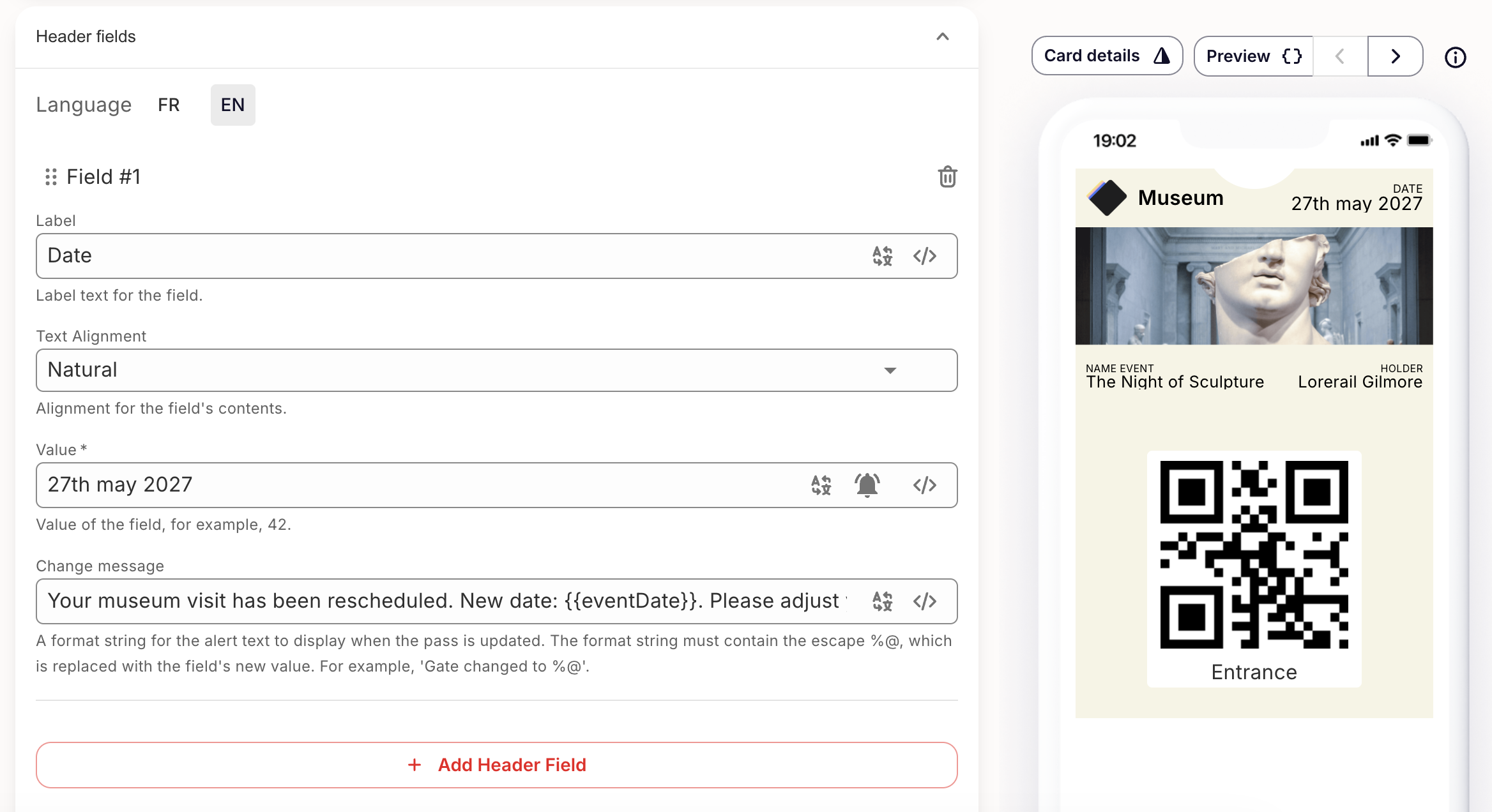Viewport: 1492px width, 812px height.
Task: Switch language to FR
Action: 169,105
